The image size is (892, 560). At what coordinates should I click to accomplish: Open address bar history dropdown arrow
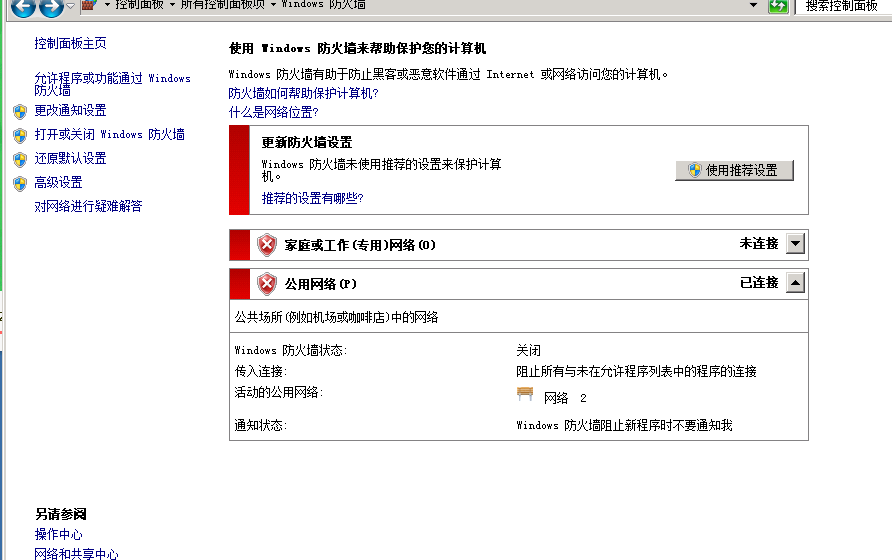753,5
